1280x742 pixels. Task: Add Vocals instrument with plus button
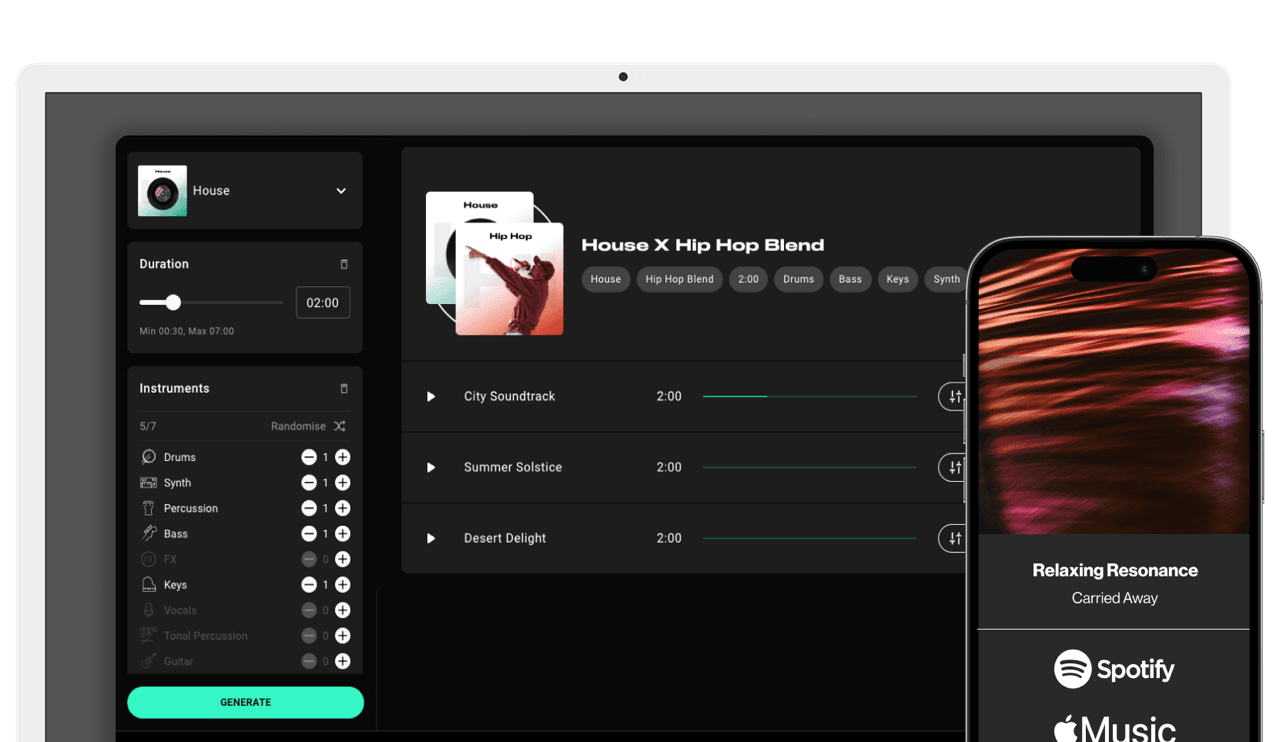click(x=342, y=610)
